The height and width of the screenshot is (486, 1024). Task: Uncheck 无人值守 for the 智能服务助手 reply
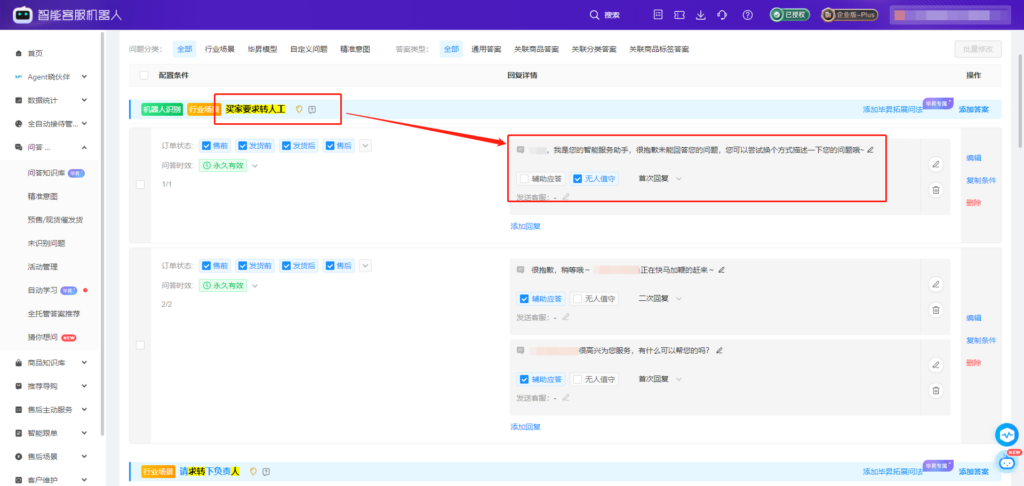pos(577,178)
